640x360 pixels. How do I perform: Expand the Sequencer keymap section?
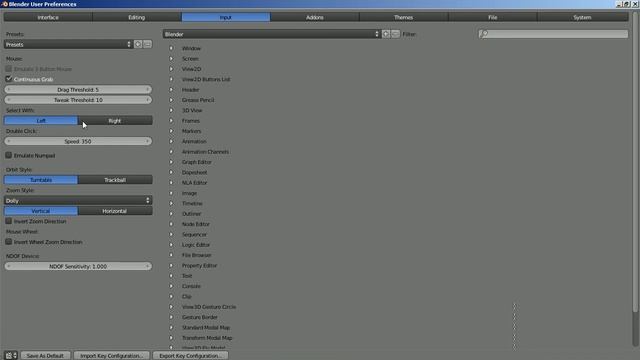pos(171,234)
